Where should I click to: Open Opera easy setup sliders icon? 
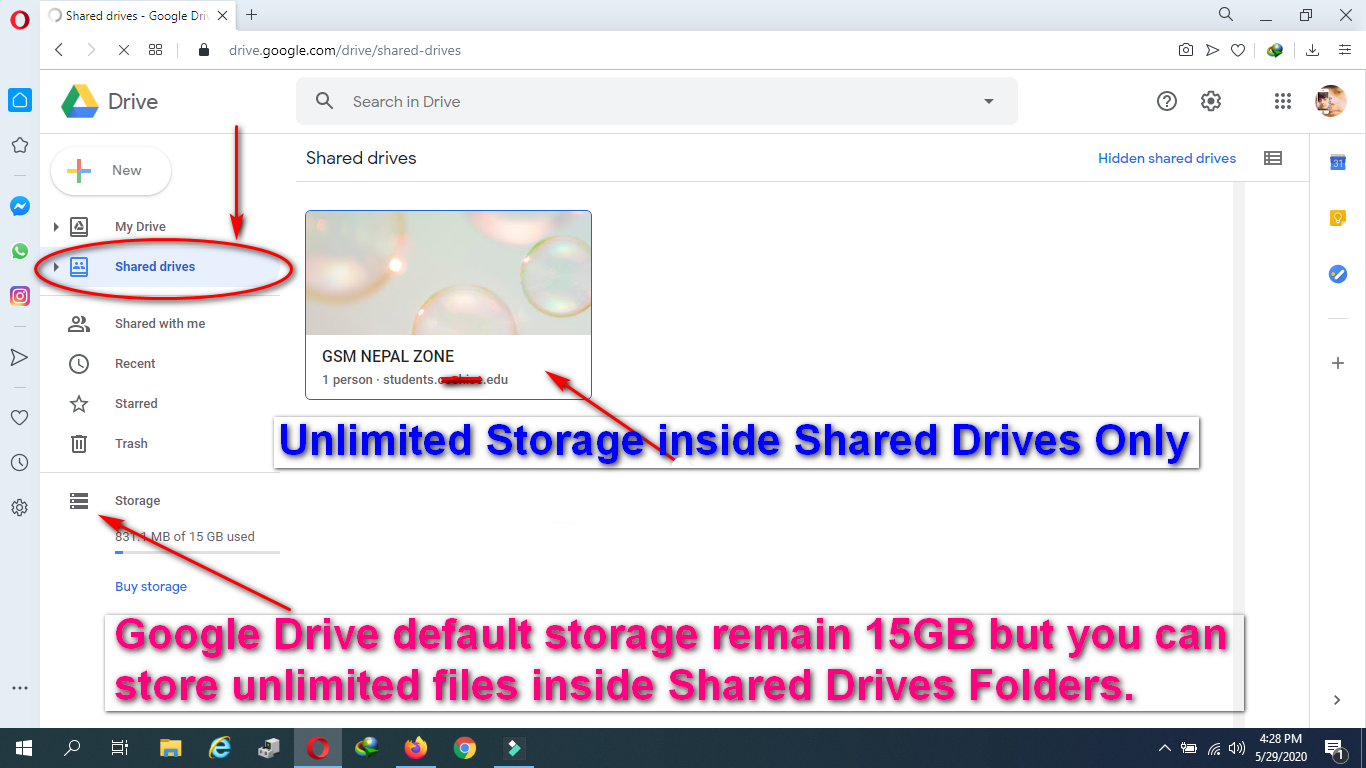pyautogui.click(x=1345, y=50)
